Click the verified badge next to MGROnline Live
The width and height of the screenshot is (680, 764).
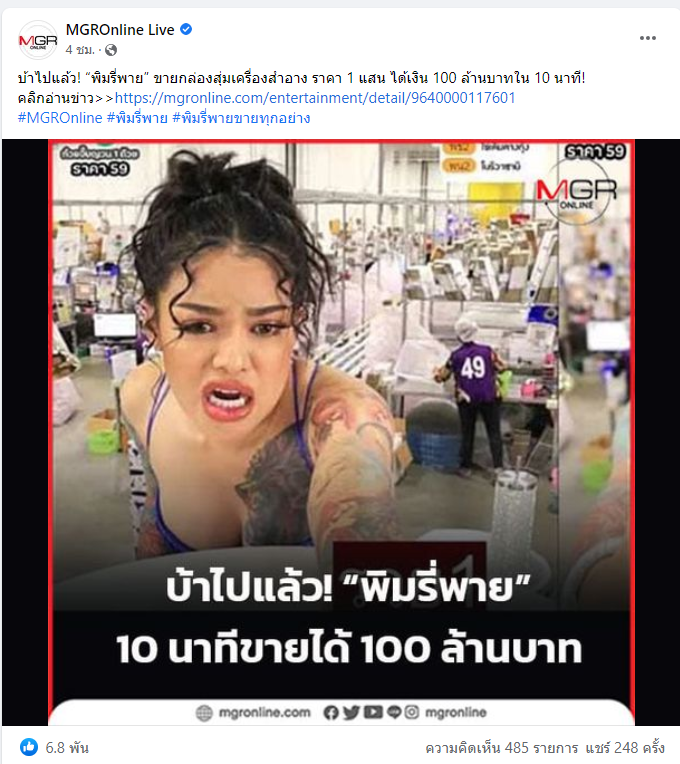tap(186, 29)
